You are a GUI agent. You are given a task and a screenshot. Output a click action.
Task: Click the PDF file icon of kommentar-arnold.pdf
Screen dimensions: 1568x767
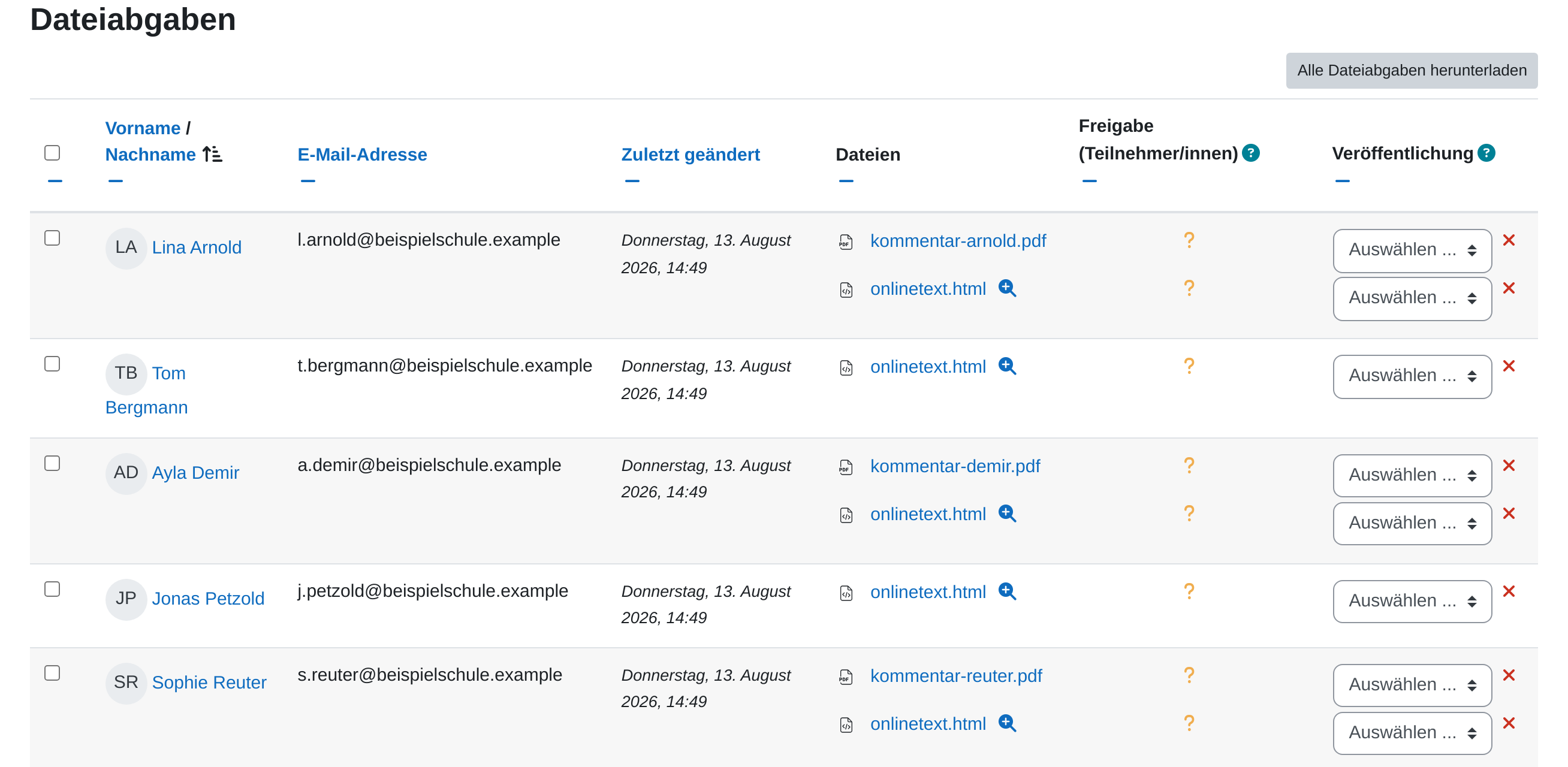coord(846,241)
